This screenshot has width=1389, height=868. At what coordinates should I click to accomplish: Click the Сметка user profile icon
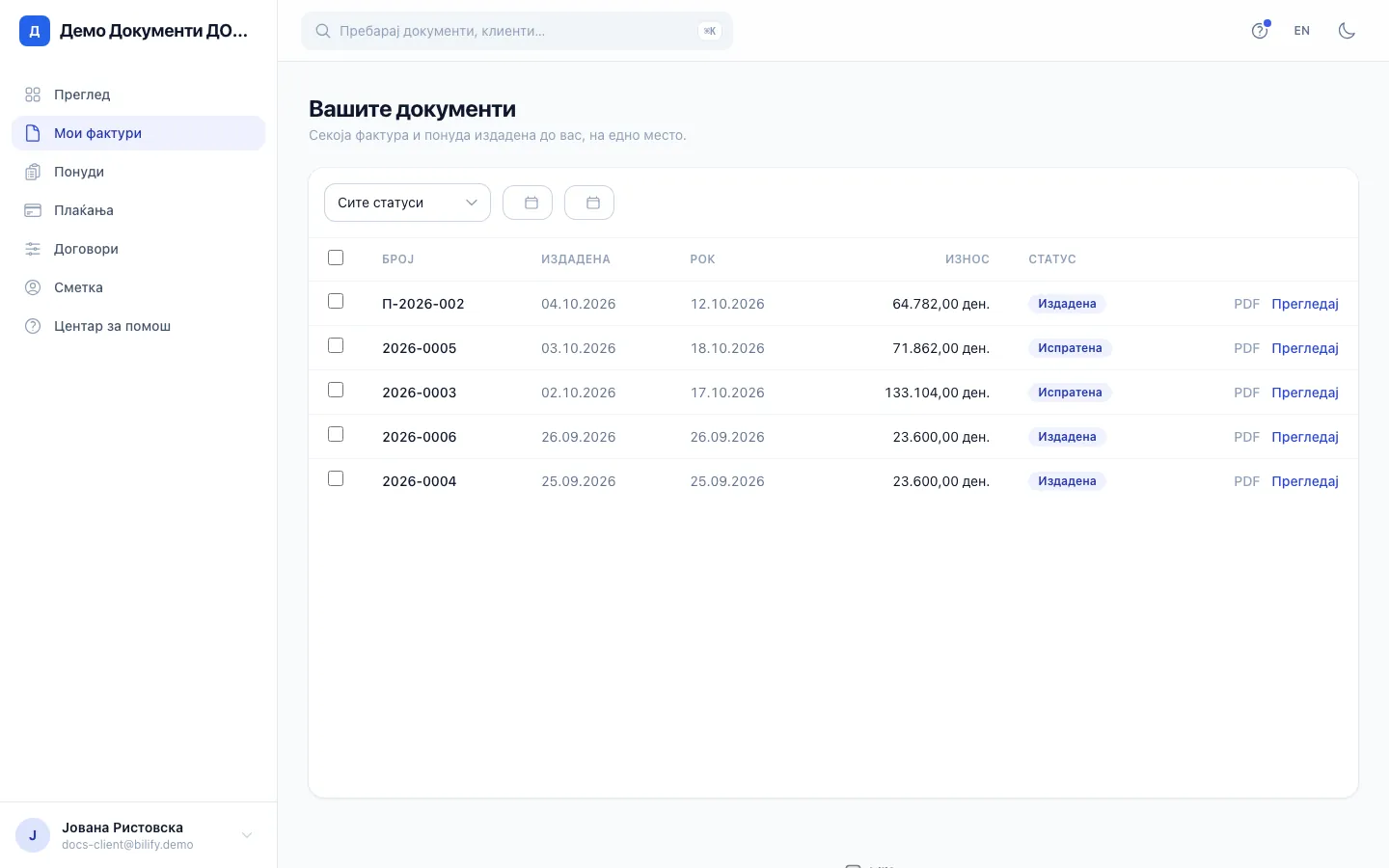pyautogui.click(x=33, y=287)
